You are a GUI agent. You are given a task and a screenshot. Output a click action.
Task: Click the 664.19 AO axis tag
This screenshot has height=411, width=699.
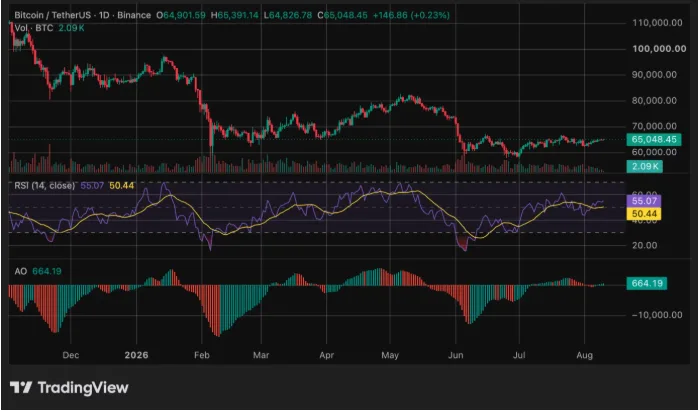(x=646, y=283)
